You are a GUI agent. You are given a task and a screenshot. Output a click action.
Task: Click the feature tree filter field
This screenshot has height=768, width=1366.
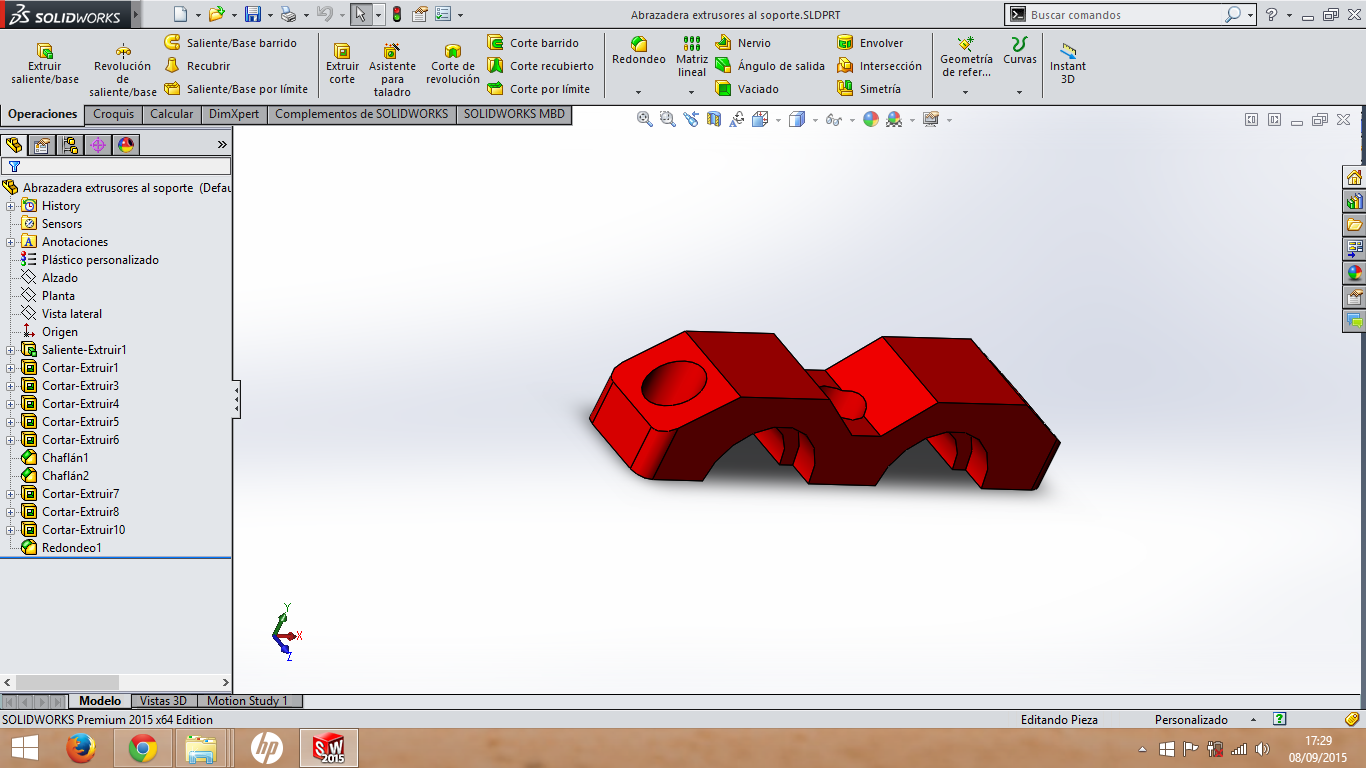(x=116, y=166)
